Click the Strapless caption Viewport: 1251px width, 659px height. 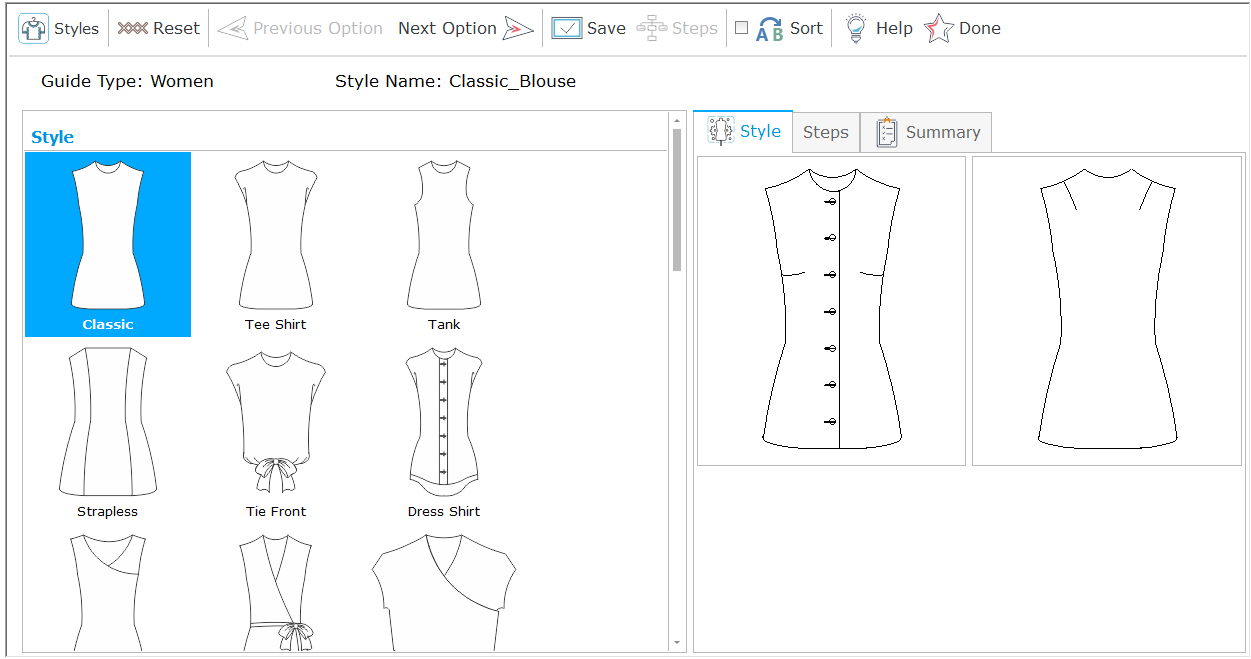[108, 511]
